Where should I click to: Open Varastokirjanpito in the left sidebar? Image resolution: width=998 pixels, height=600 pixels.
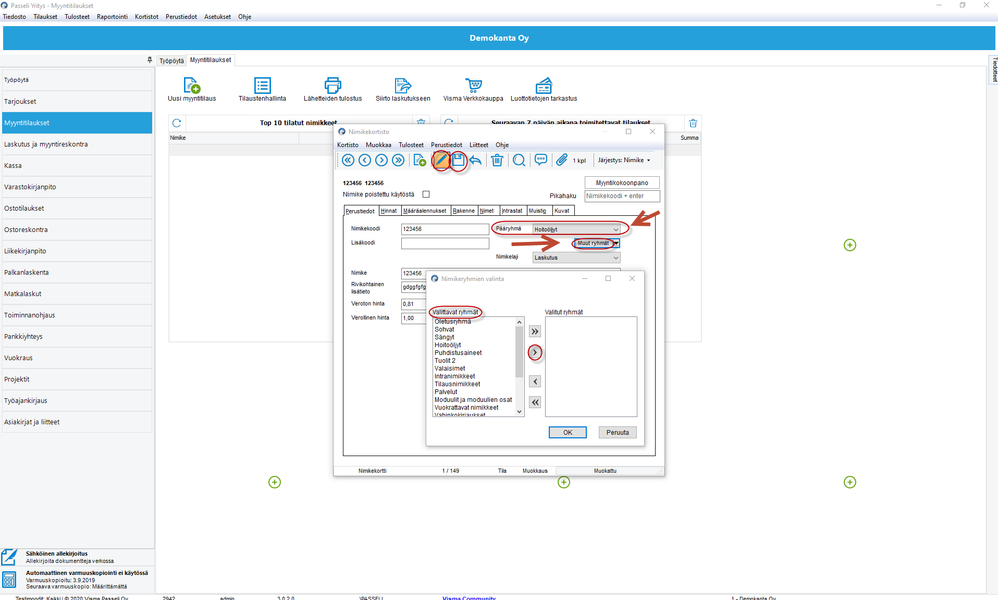tap(77, 187)
